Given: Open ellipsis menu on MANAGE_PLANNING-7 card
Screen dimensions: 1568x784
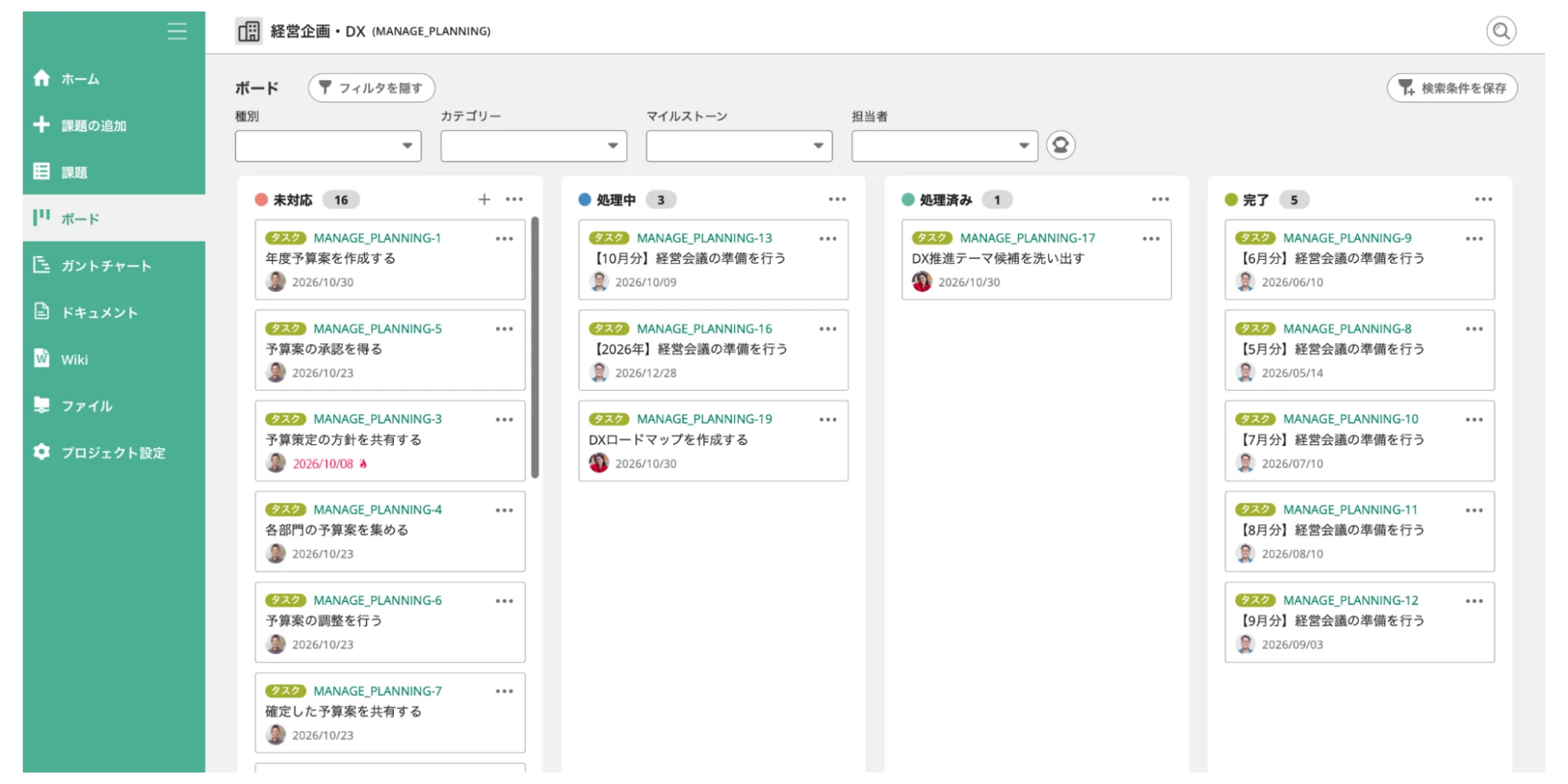Looking at the screenshot, I should click(504, 691).
